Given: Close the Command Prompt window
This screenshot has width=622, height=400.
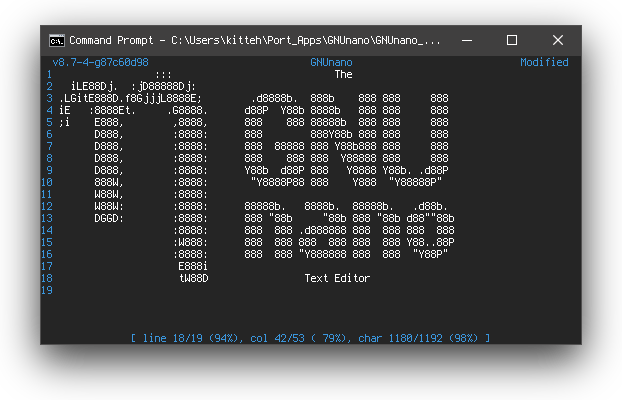Looking at the screenshot, I should (558, 40).
